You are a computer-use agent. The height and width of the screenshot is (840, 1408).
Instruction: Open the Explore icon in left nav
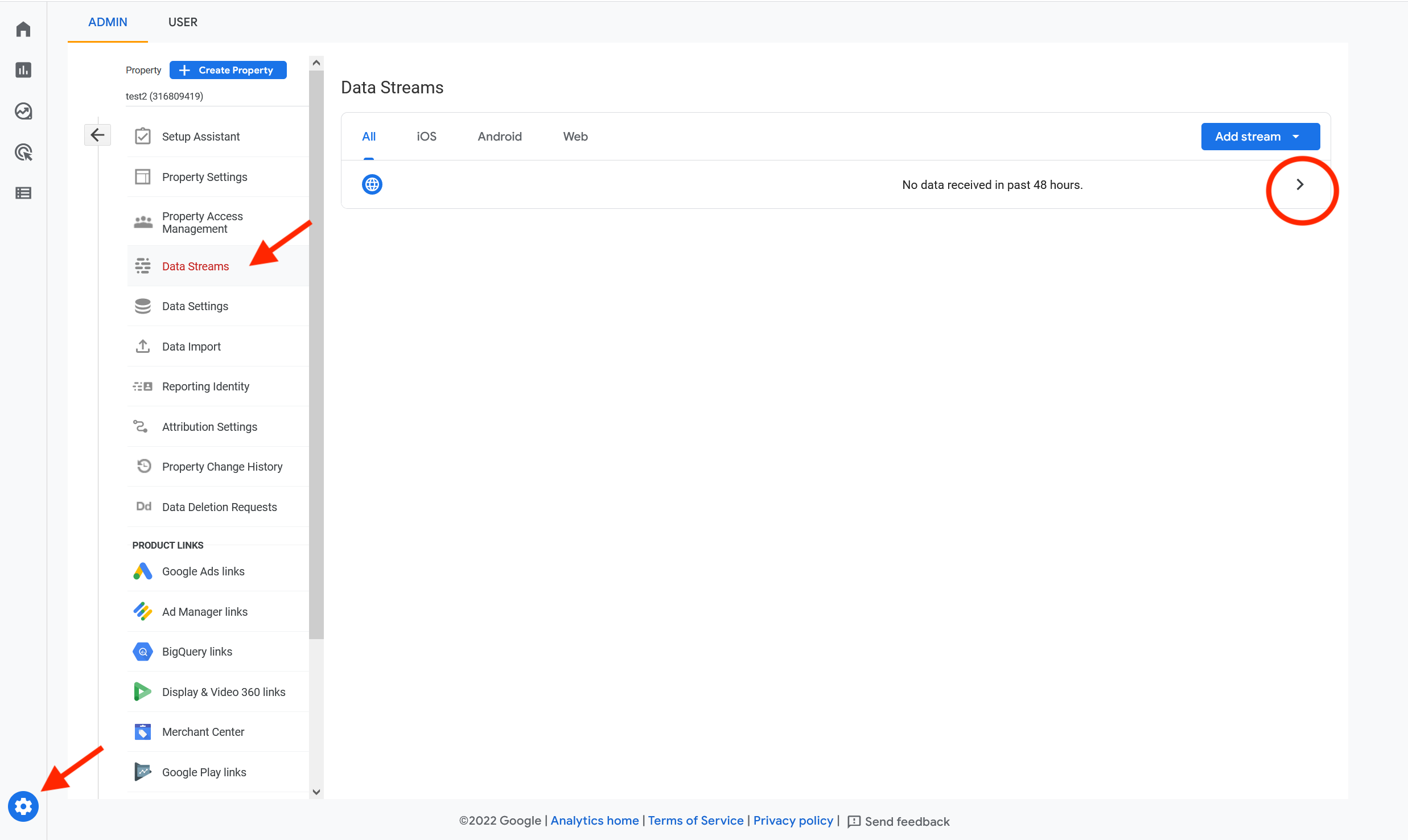(23, 111)
